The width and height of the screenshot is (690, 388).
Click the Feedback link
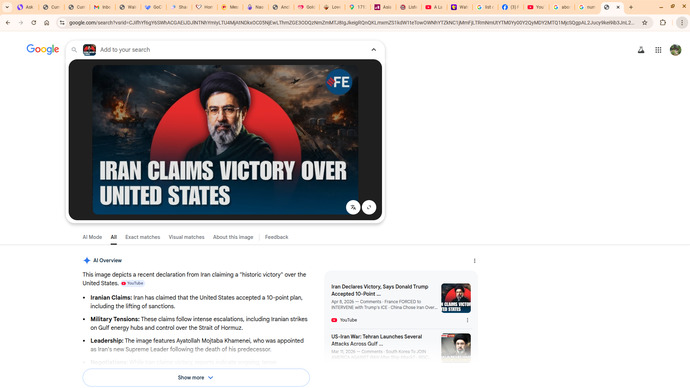point(276,237)
